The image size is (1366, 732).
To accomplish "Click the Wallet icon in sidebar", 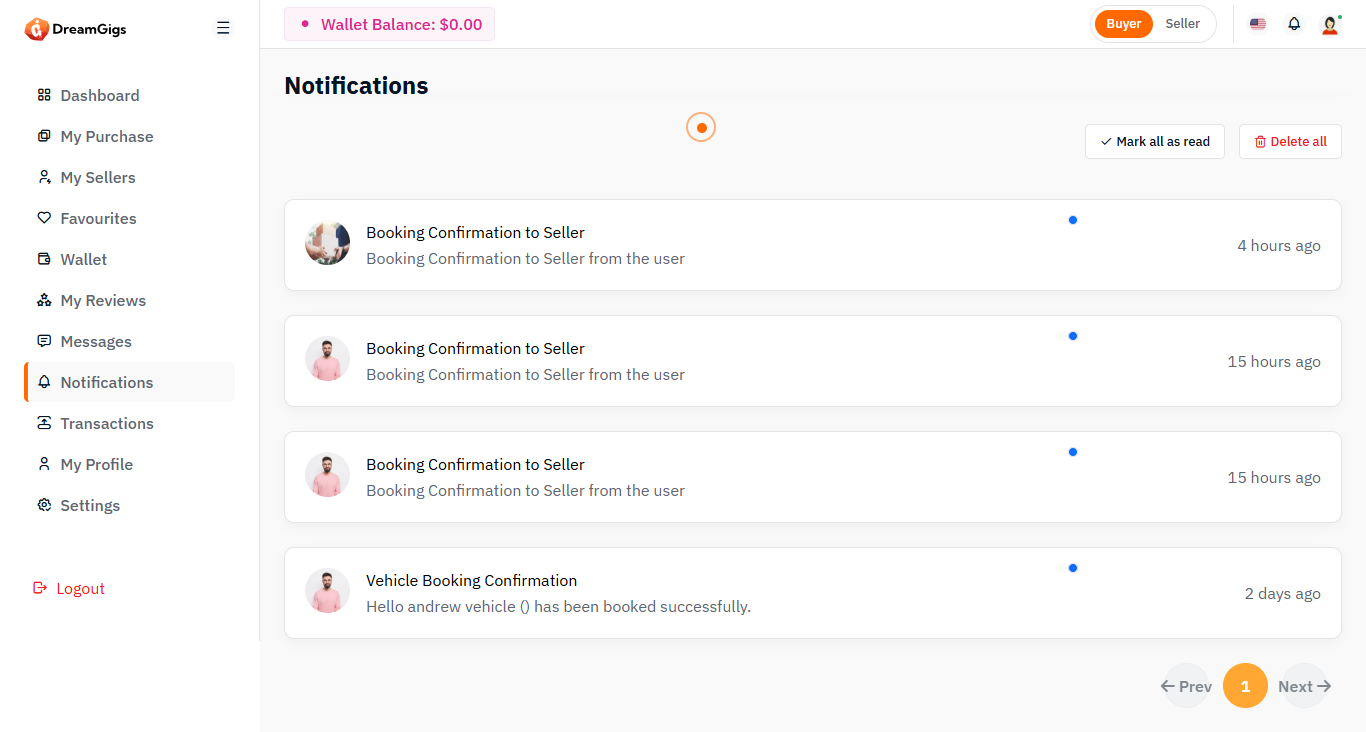I will pyautogui.click(x=44, y=259).
